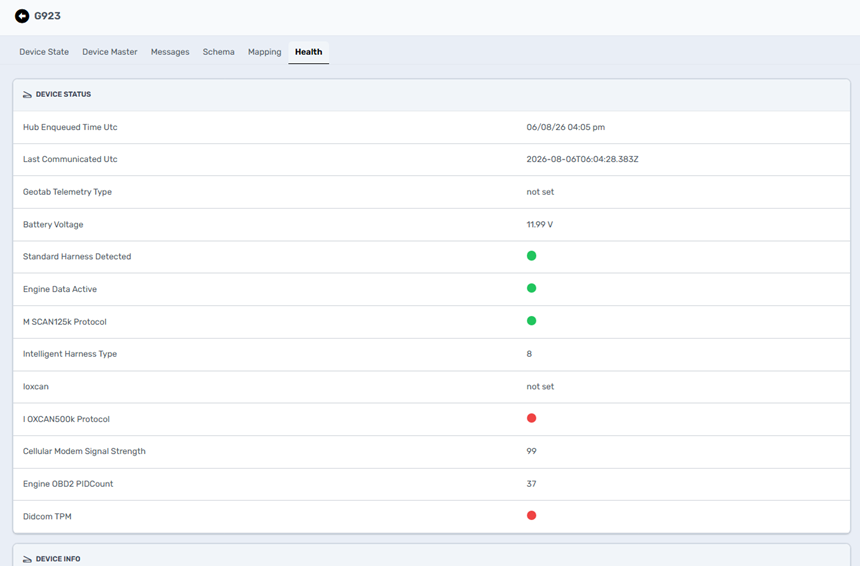
Task: Click the DEVICE STATUS section heading
Action: (64, 94)
